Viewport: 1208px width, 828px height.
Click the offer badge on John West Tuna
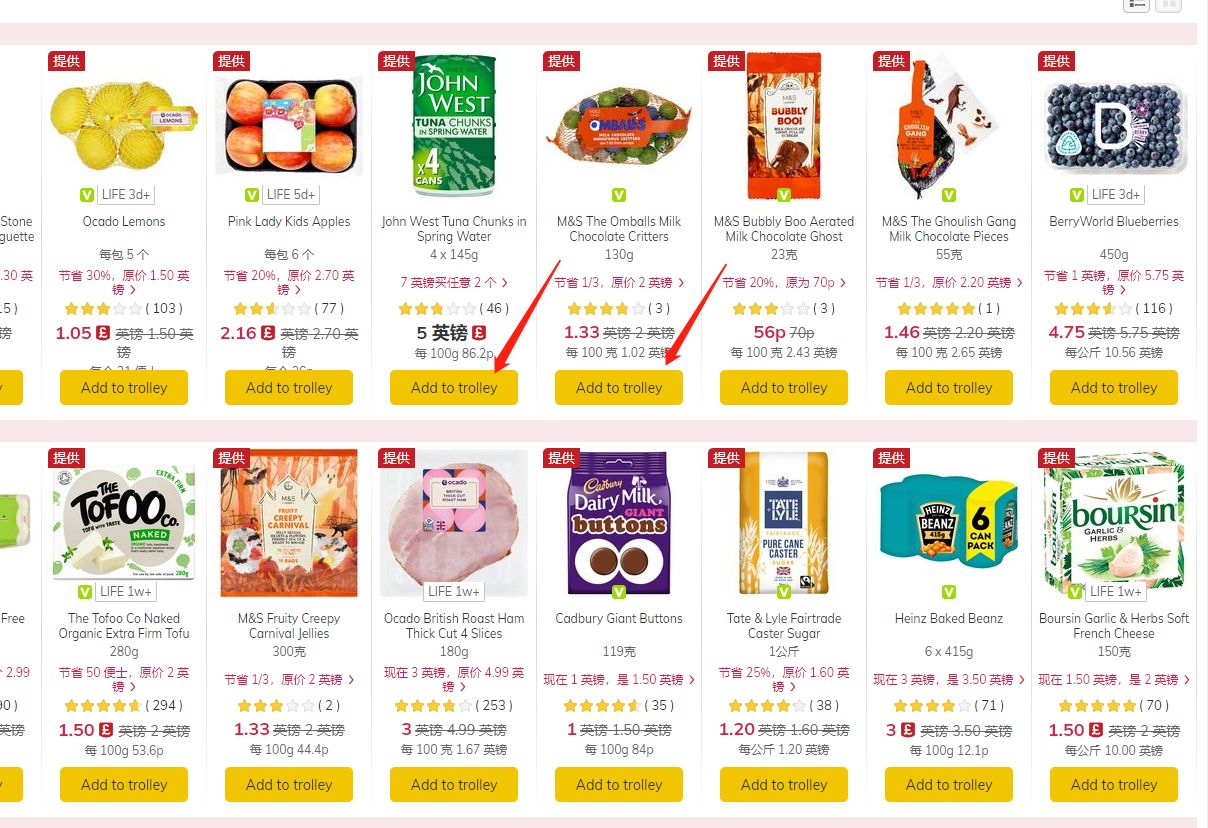click(397, 61)
